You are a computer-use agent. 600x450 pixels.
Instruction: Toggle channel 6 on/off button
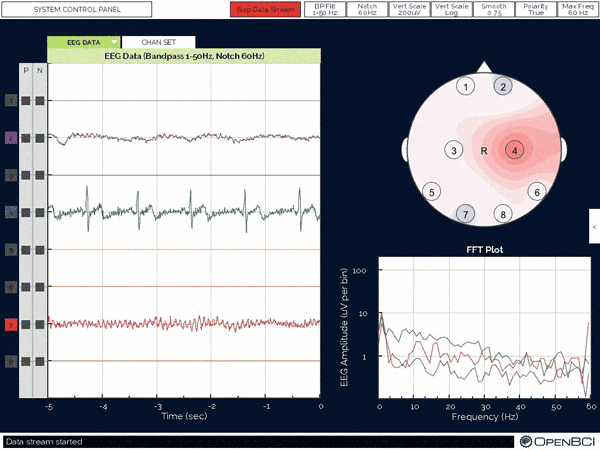point(11,287)
